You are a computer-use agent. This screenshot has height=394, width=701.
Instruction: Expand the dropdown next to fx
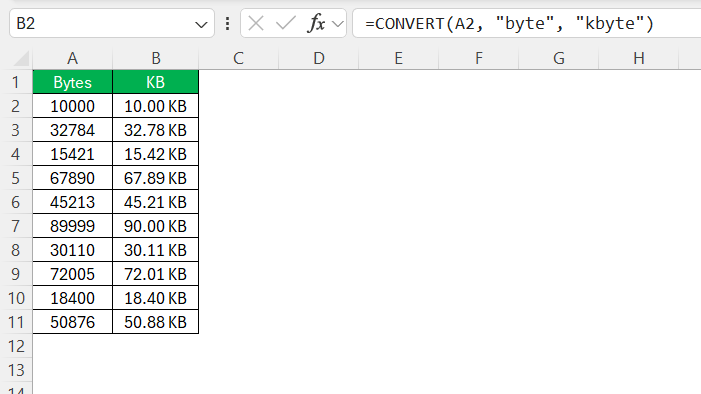338,24
